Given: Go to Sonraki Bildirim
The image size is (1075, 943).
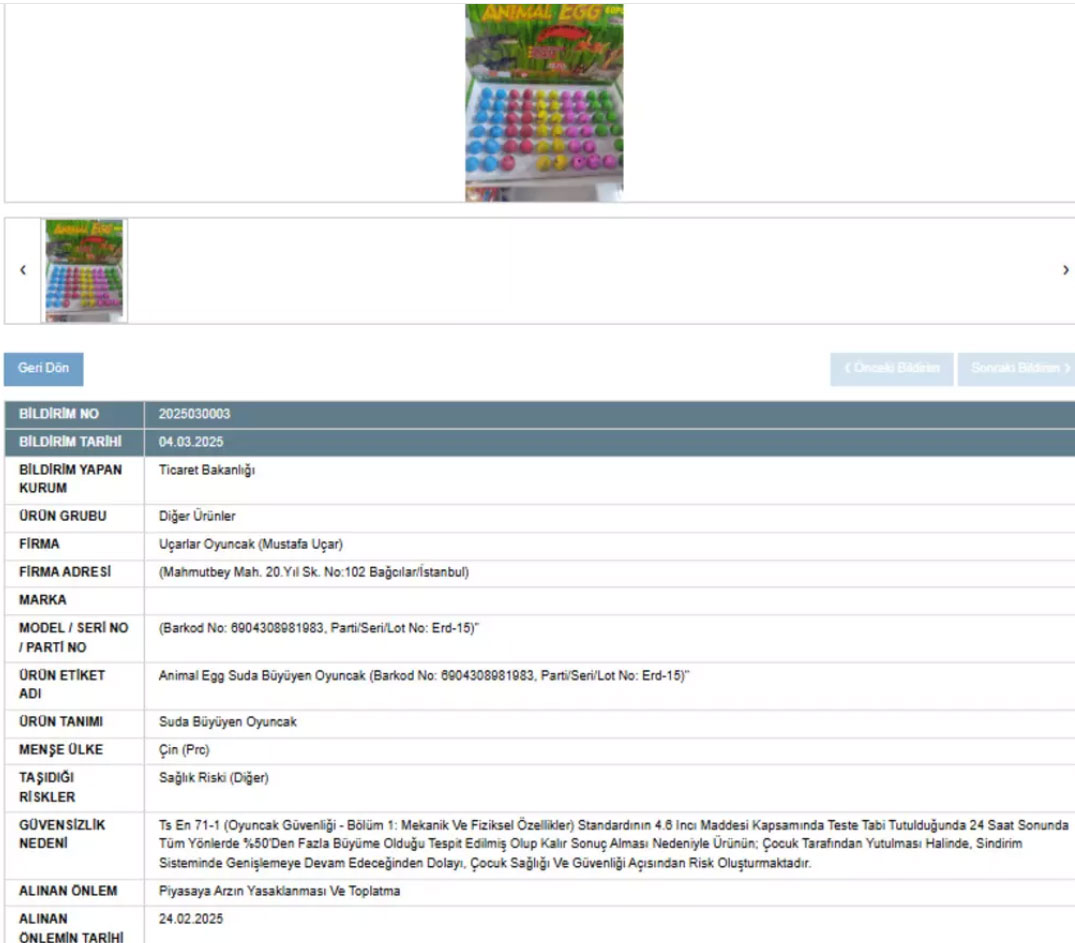Looking at the screenshot, I should tap(1014, 369).
